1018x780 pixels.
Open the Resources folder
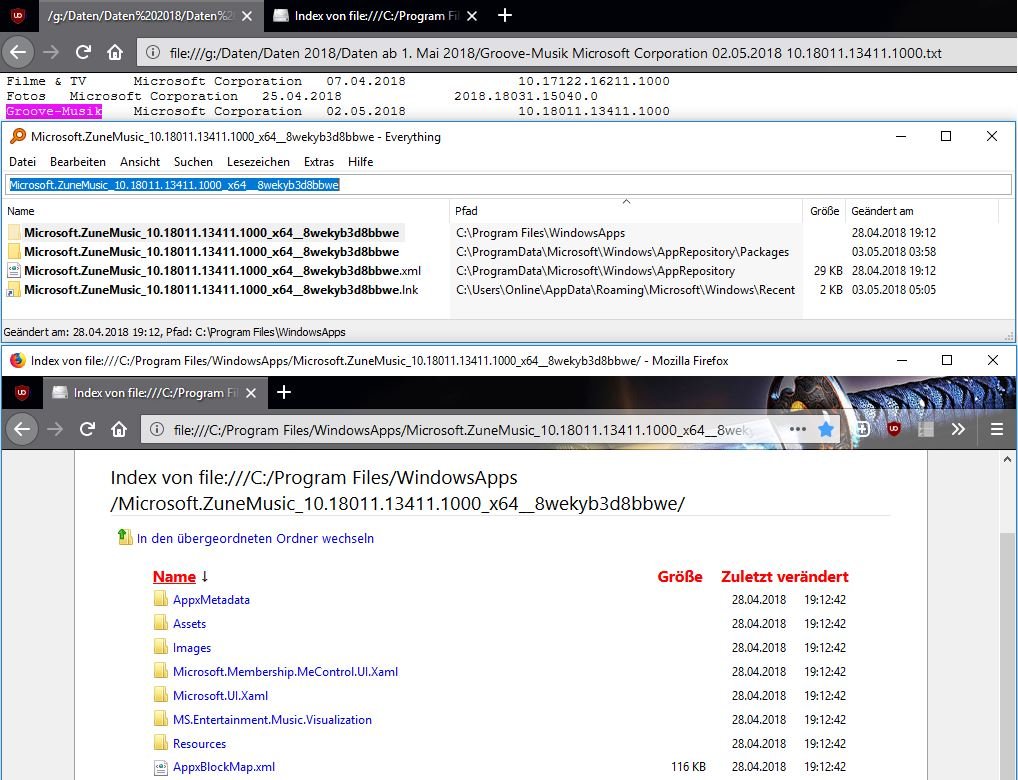199,744
